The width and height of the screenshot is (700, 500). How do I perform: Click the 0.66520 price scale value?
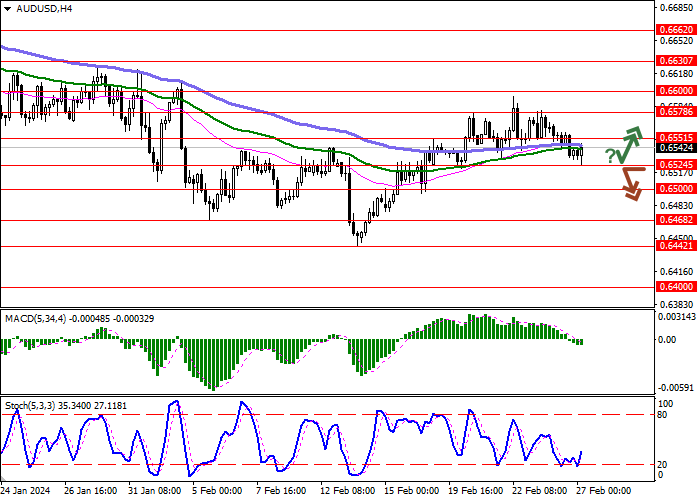coord(676,40)
